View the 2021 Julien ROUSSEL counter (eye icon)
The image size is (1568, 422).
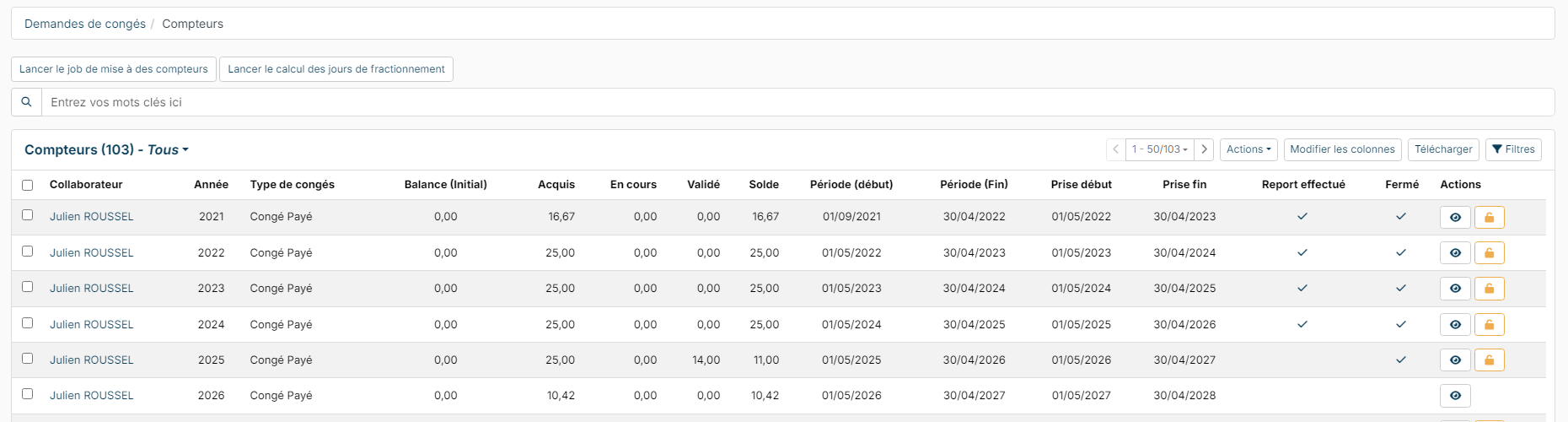[1455, 217]
